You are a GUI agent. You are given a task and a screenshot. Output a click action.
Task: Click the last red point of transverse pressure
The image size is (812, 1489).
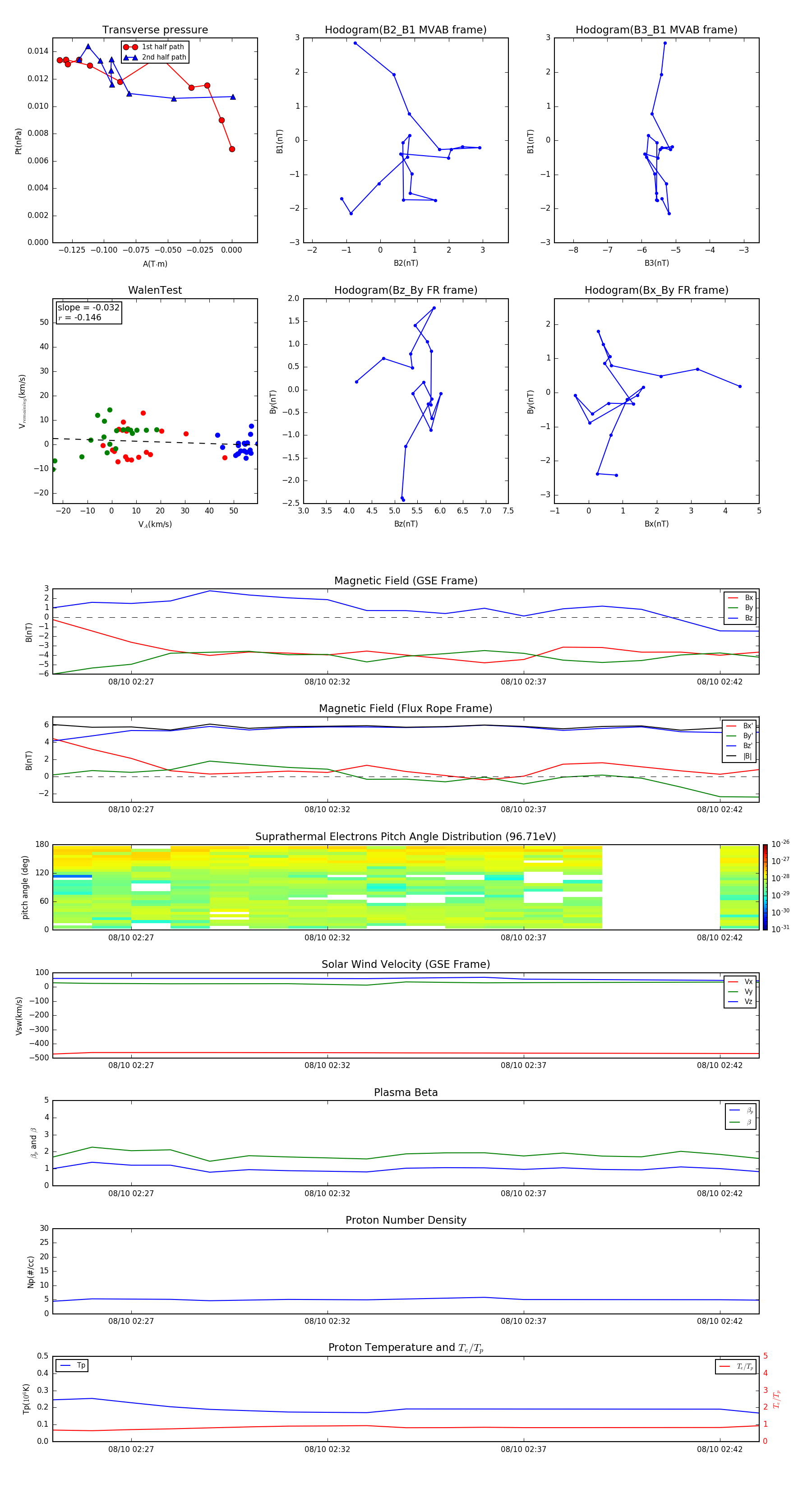[232, 149]
